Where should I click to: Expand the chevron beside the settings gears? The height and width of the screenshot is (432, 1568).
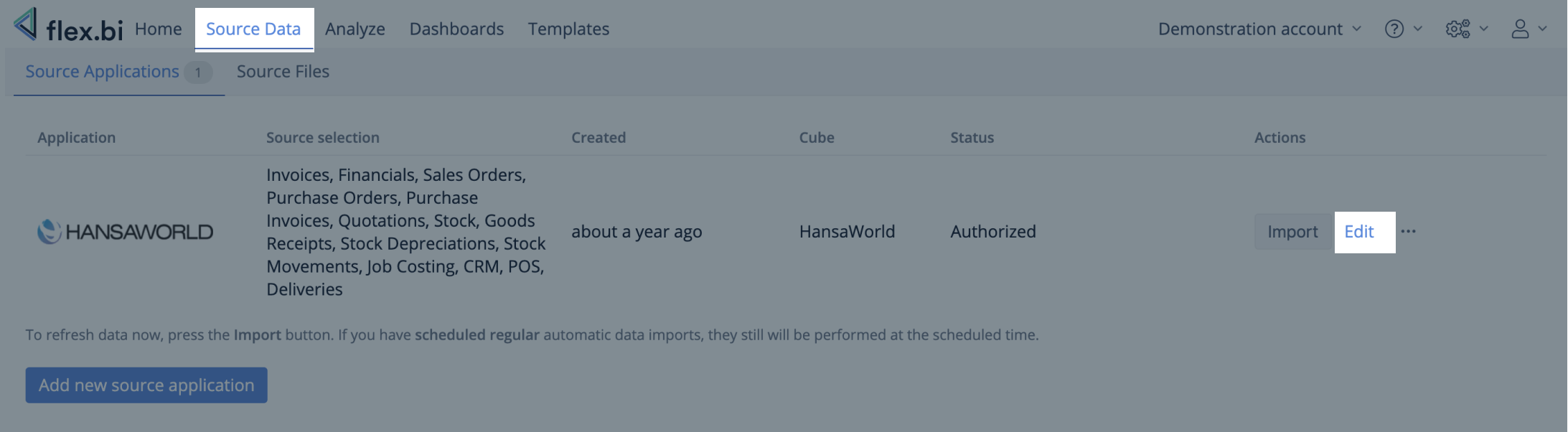pos(1483,29)
